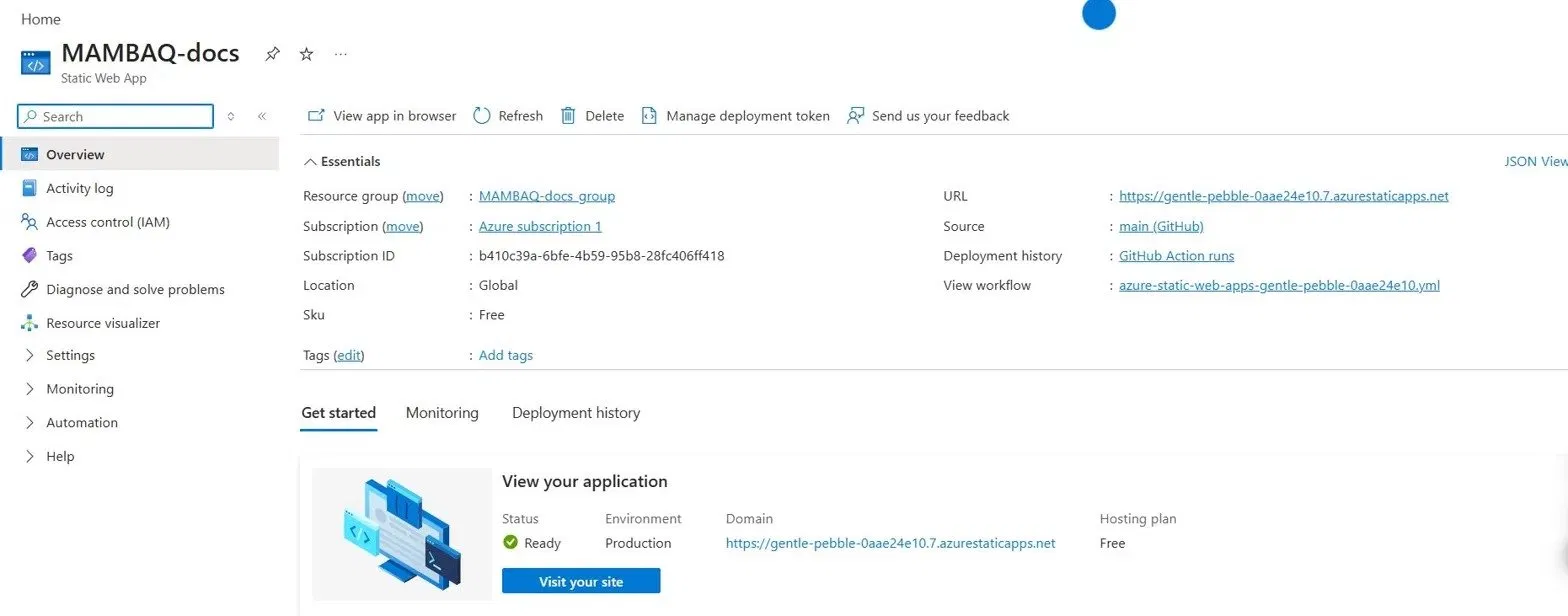1568x616 pixels.
Task: Select the Get started tab
Action: click(x=339, y=413)
